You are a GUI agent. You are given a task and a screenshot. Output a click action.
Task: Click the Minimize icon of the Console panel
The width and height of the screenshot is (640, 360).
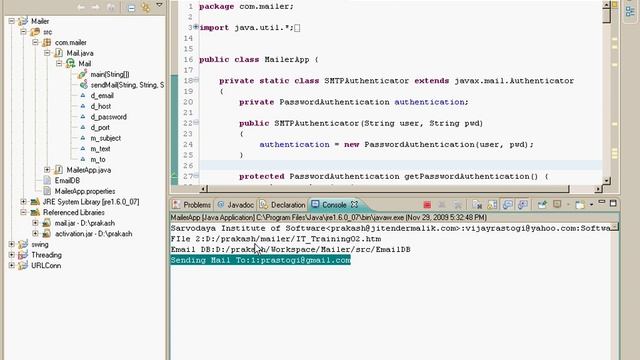click(602, 202)
